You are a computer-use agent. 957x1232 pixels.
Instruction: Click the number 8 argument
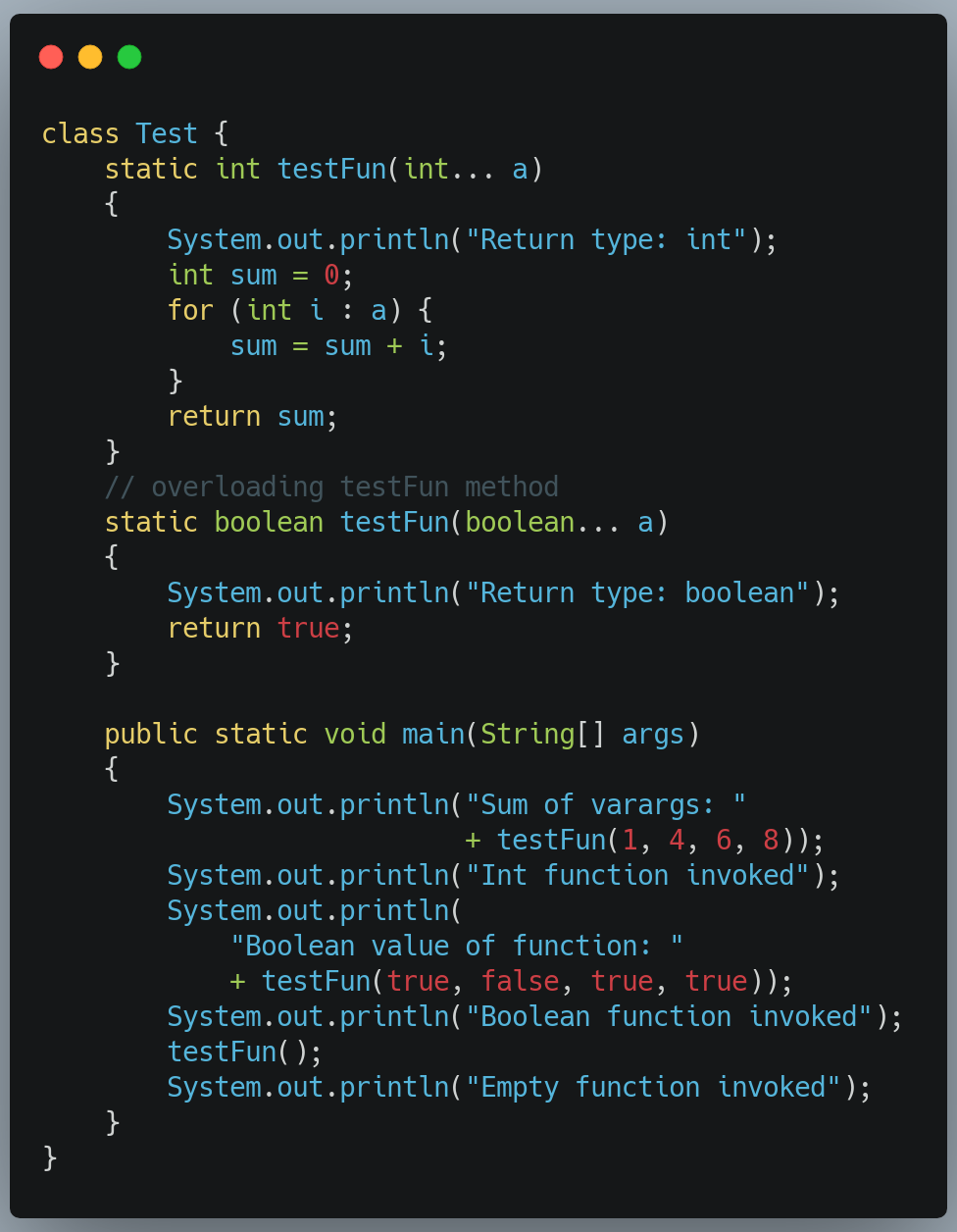[771, 840]
